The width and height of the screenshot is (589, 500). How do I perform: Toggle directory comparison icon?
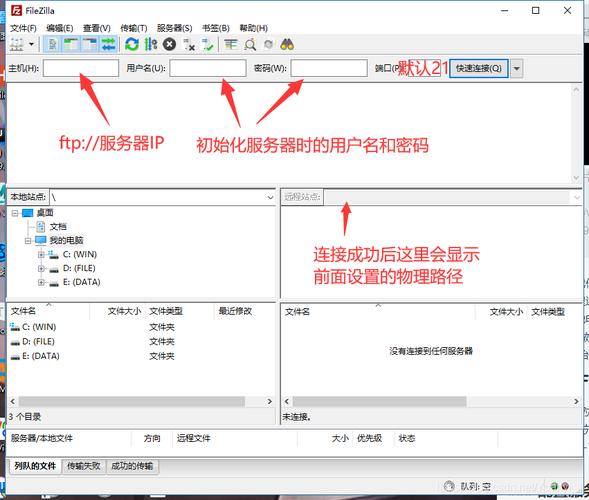[250, 44]
